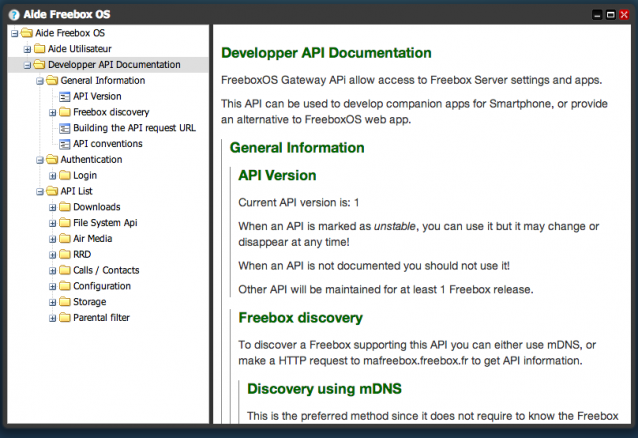Collapse the General Information node
638x438 pixels.
click(x=40, y=81)
